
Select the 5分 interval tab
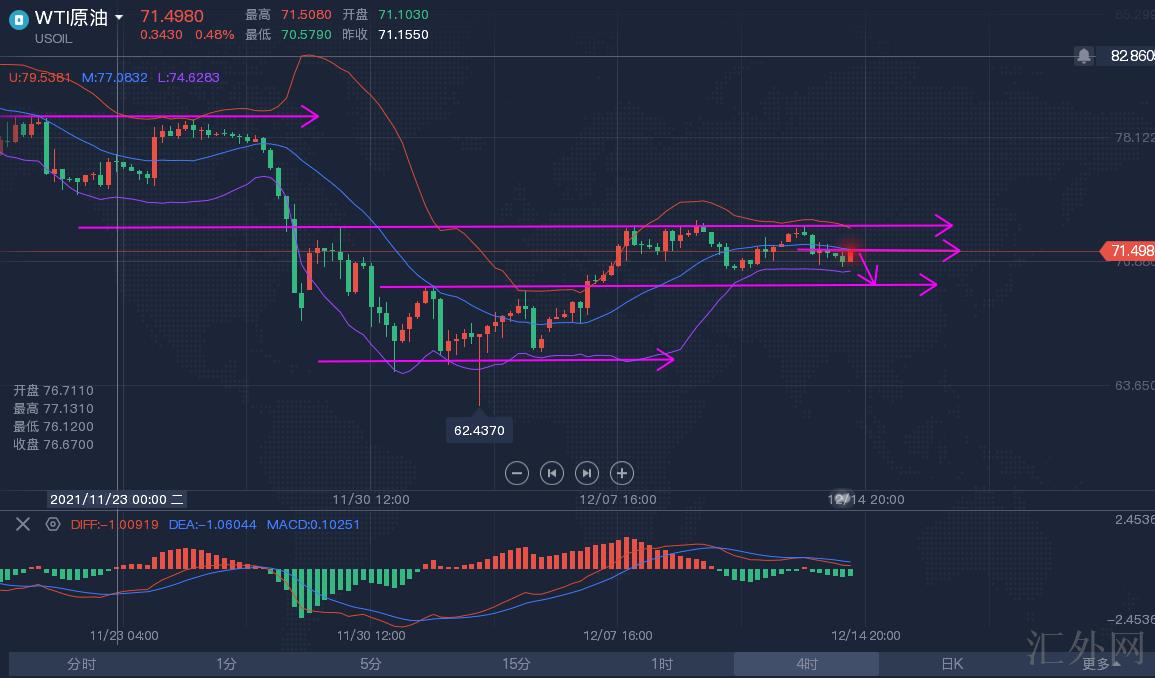371,664
